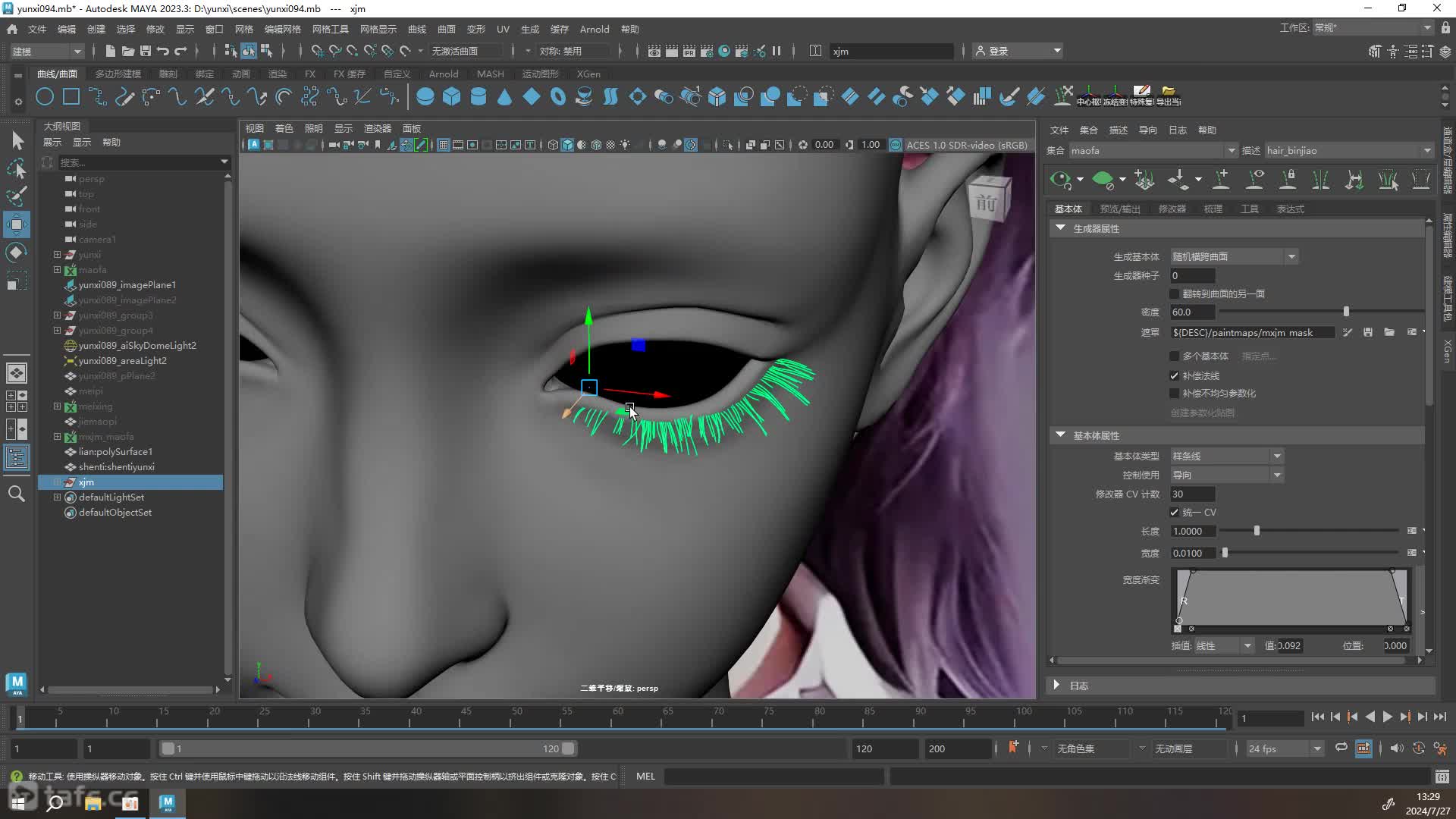
Task: Click XGen add guides icon
Action: click(1222, 180)
